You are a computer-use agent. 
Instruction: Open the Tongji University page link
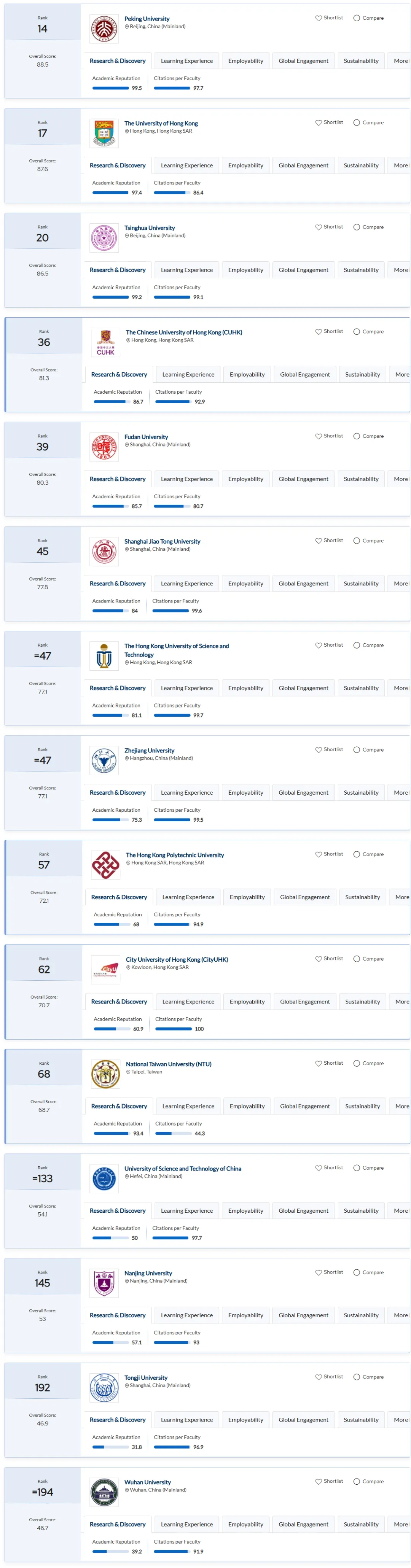pyautogui.click(x=146, y=1378)
